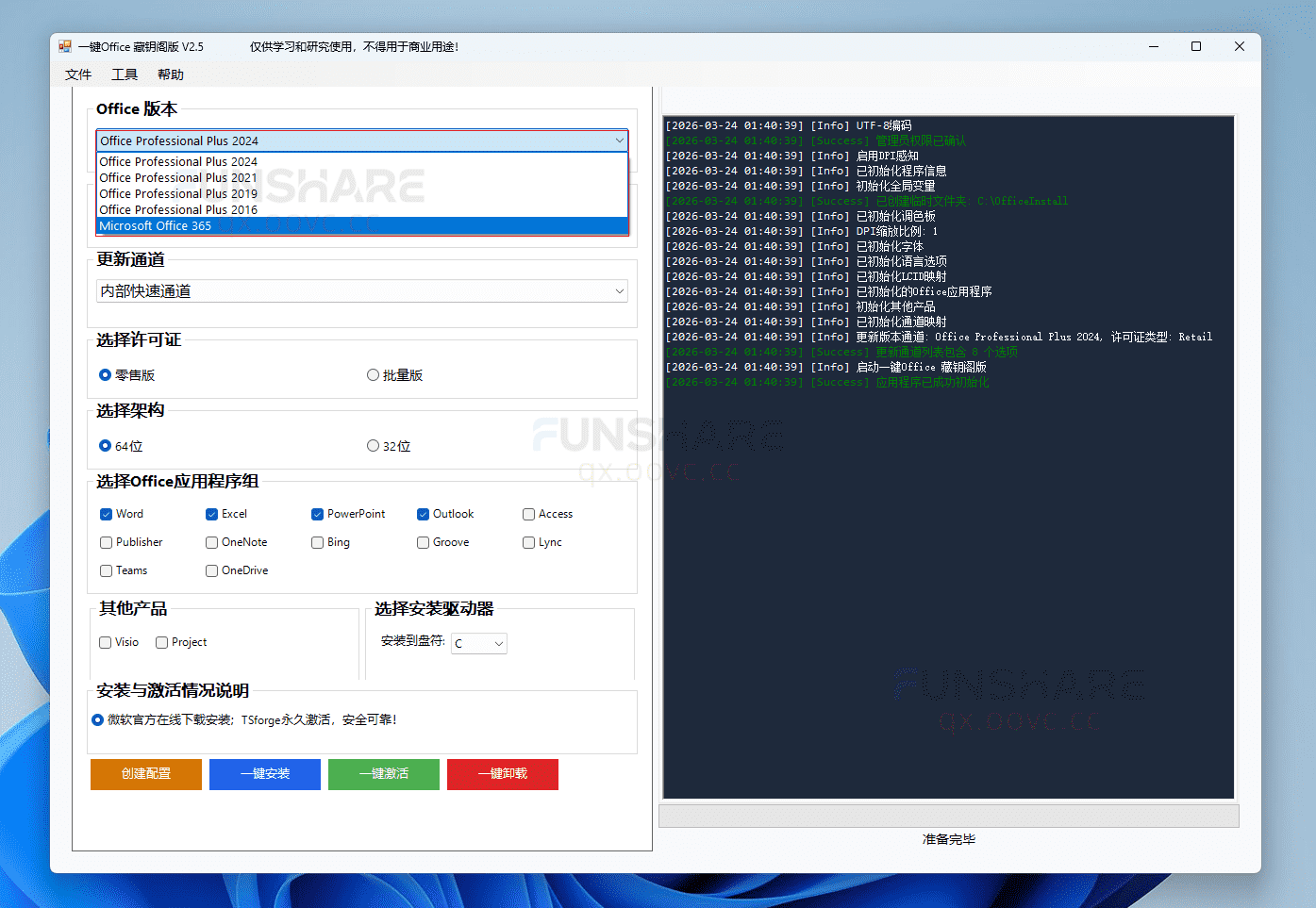Open the 文件 menu

pyautogui.click(x=78, y=74)
